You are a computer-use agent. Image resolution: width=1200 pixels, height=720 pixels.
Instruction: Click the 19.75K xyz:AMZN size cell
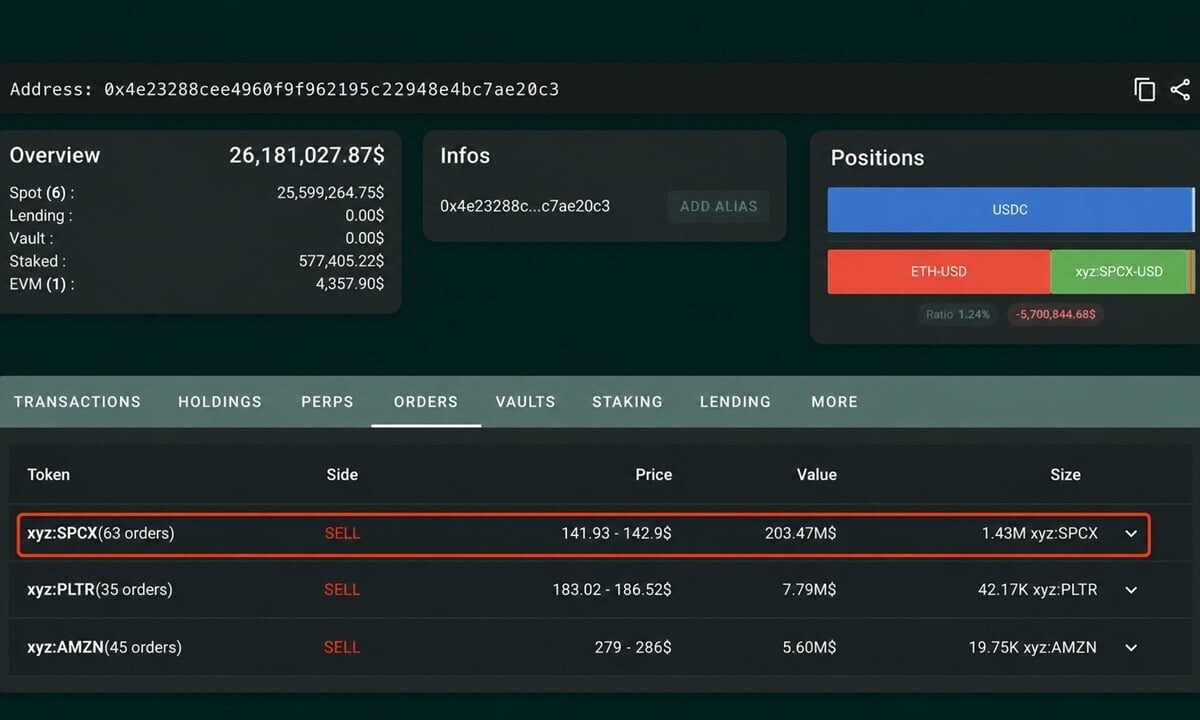(1032, 648)
